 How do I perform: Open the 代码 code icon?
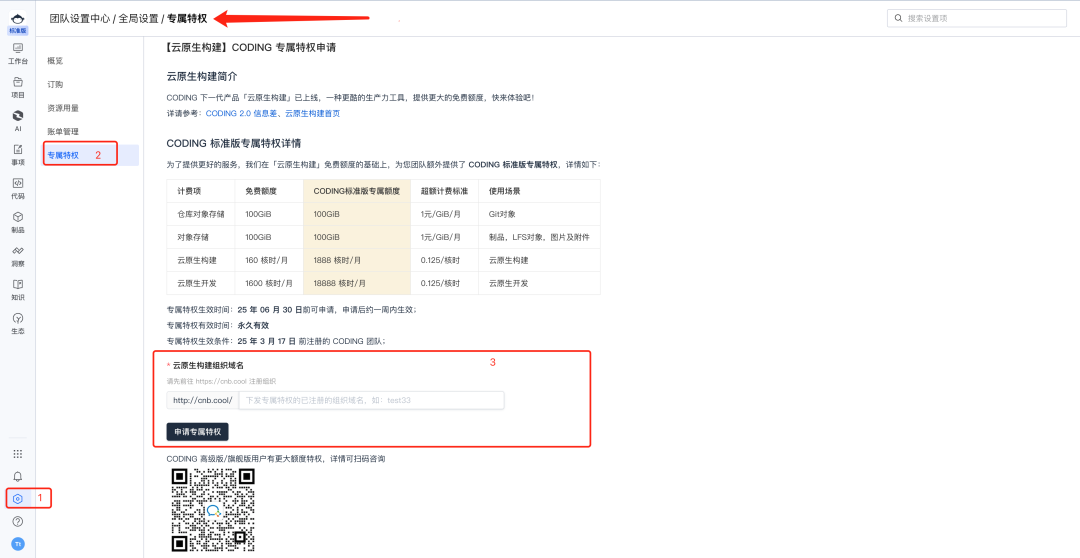pyautogui.click(x=18, y=188)
